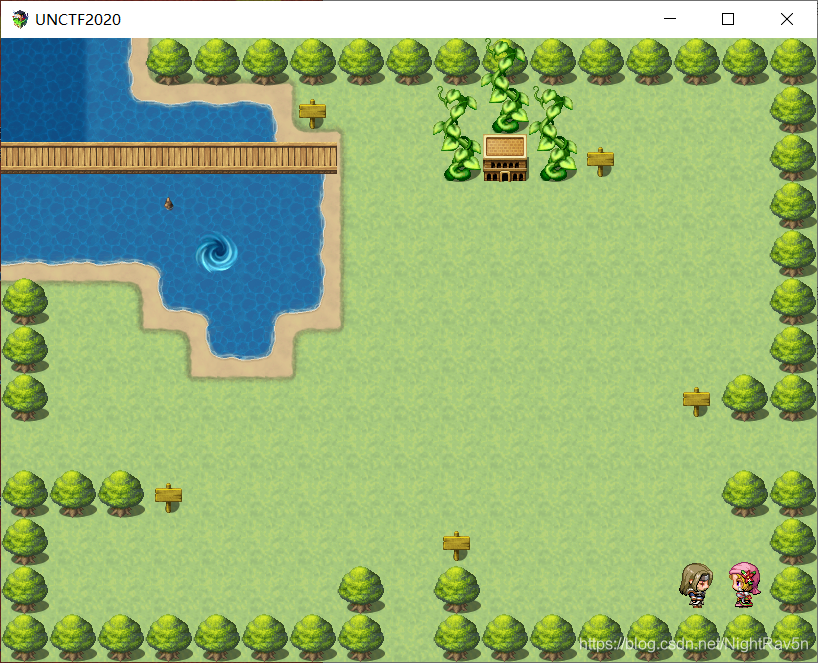Viewport: 818px width, 663px height.
Task: Click the tall middle beanstalk
Action: 504,87
